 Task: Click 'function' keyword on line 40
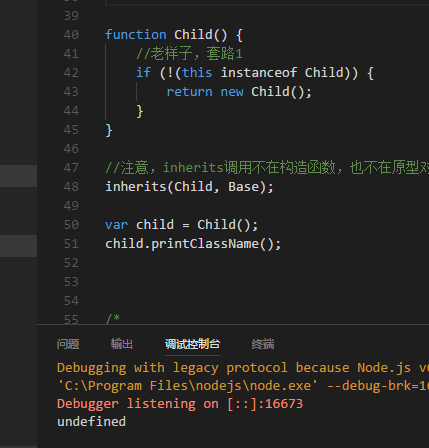coord(136,35)
